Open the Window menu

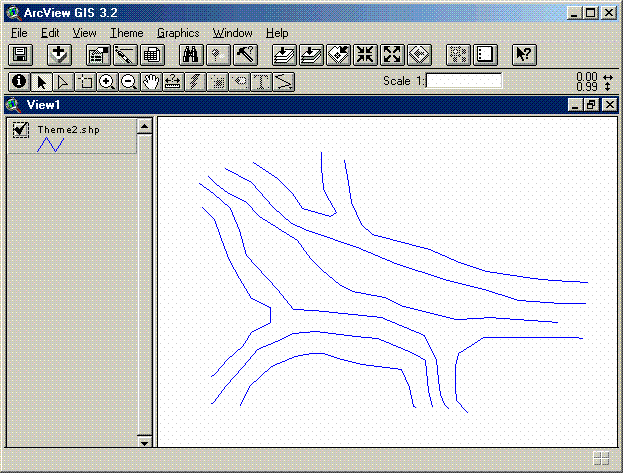(232, 33)
